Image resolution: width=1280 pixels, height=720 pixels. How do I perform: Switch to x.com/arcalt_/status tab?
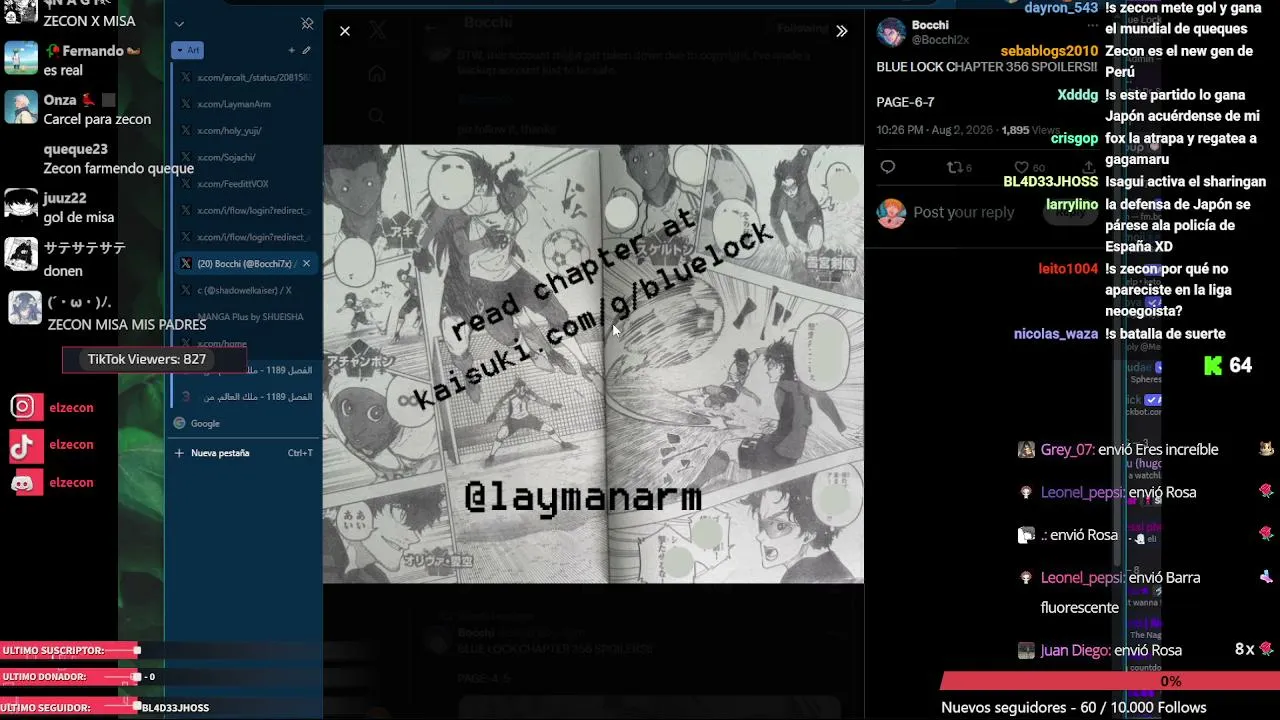(x=246, y=77)
